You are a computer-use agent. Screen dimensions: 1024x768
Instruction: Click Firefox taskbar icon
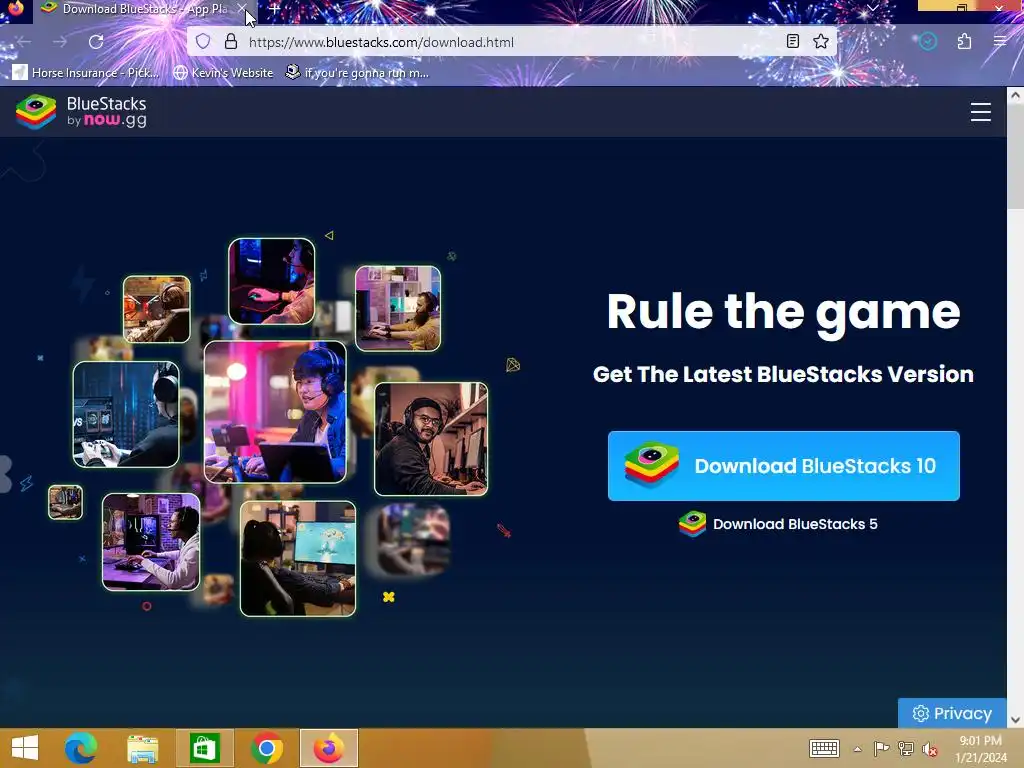(328, 748)
